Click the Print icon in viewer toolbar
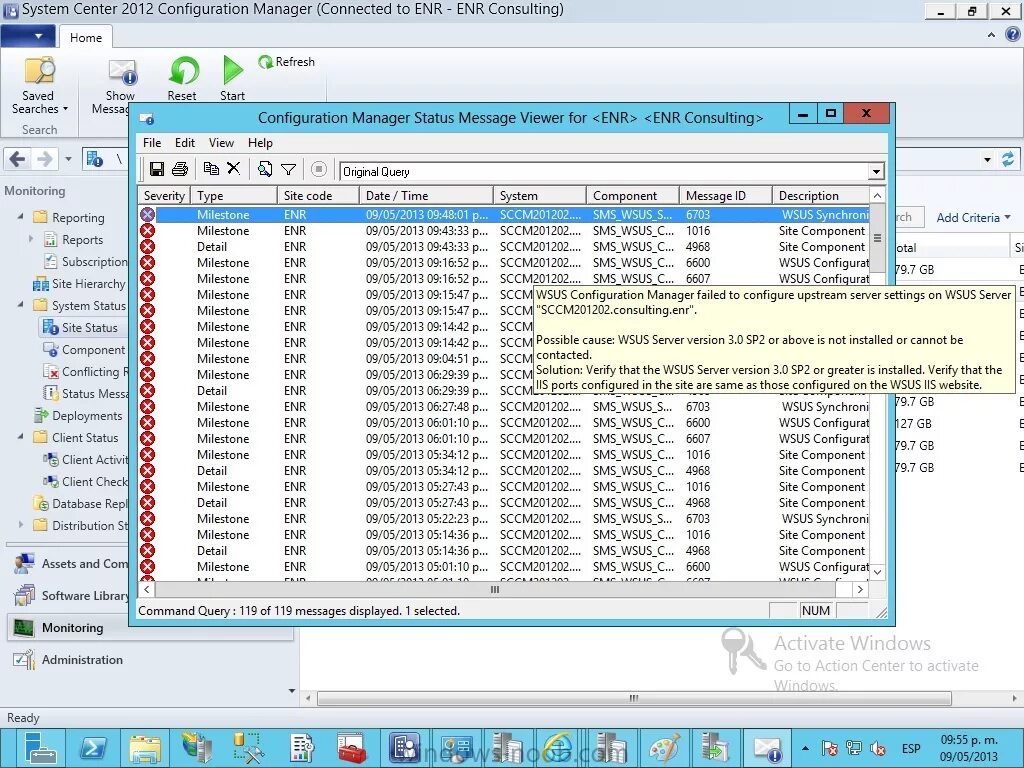The image size is (1024, 768). (x=180, y=169)
